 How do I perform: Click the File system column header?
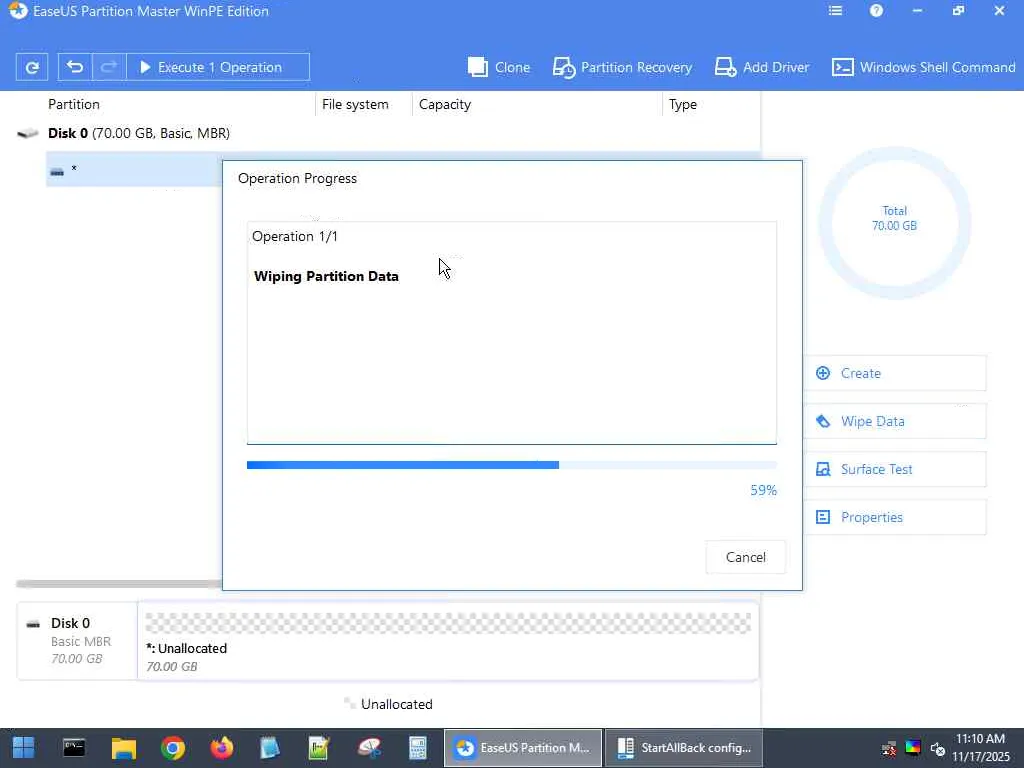tap(355, 104)
